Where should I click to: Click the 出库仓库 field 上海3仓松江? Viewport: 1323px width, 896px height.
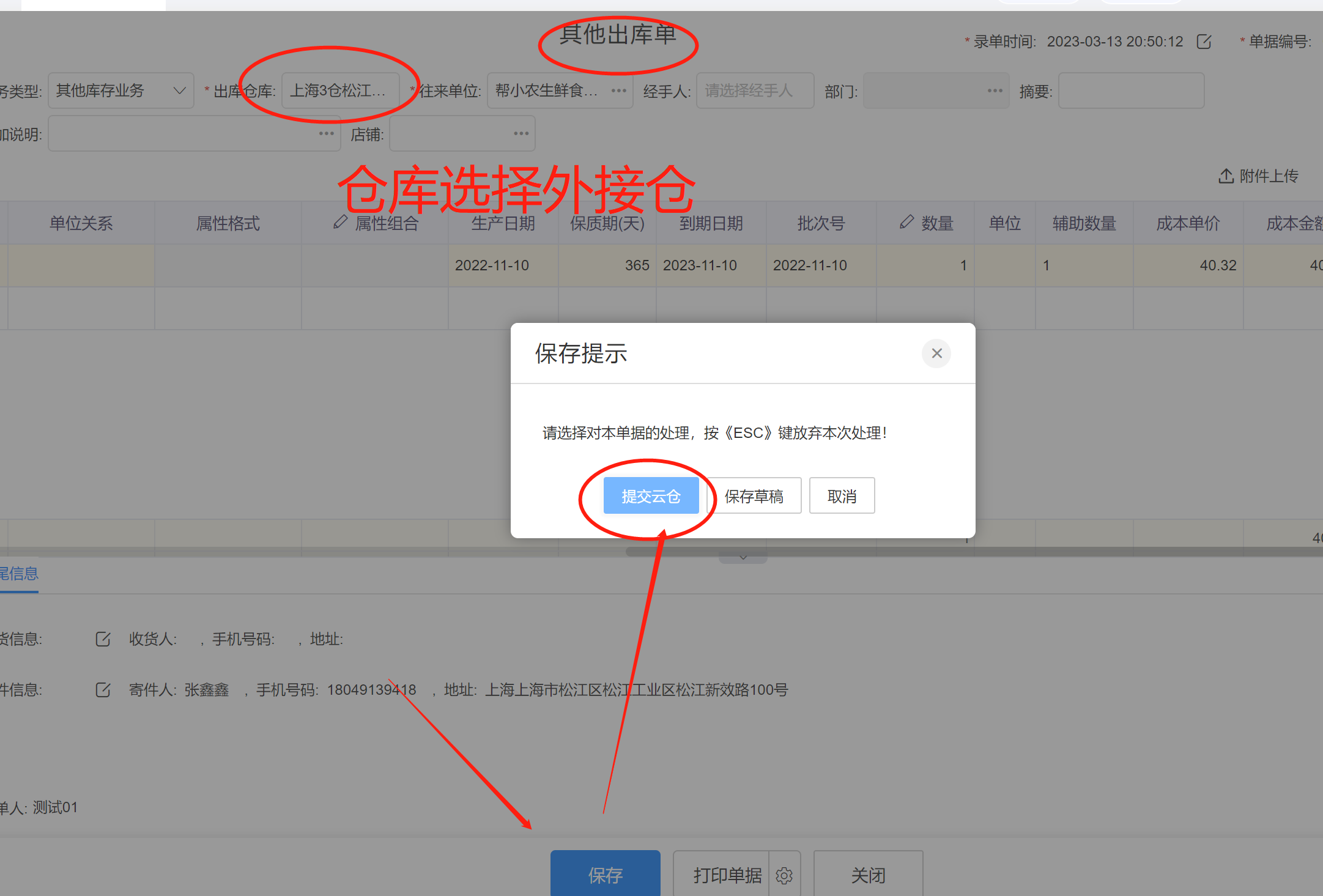(340, 91)
